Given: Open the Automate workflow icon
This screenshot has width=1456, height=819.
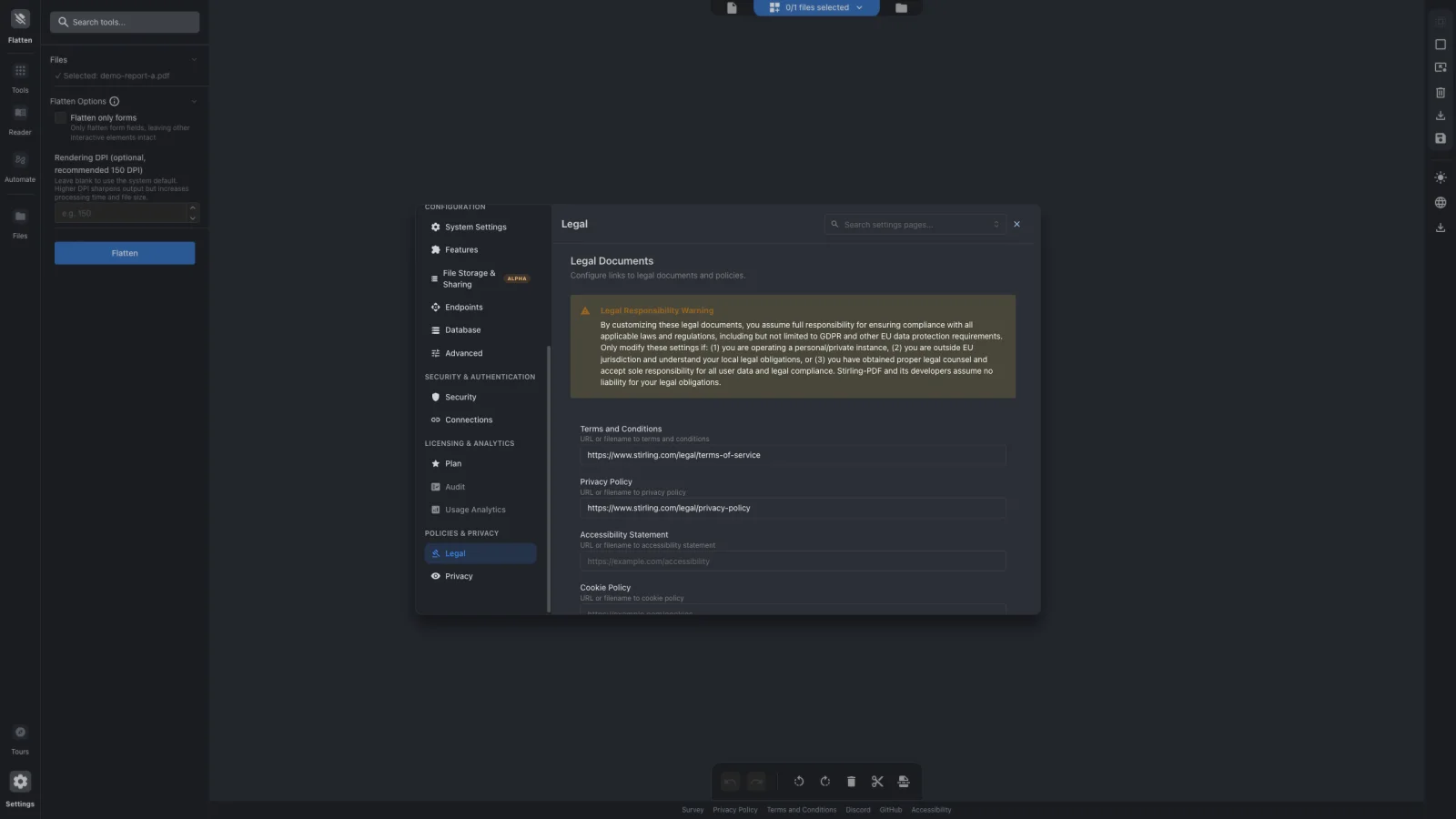Looking at the screenshot, I should tap(20, 160).
